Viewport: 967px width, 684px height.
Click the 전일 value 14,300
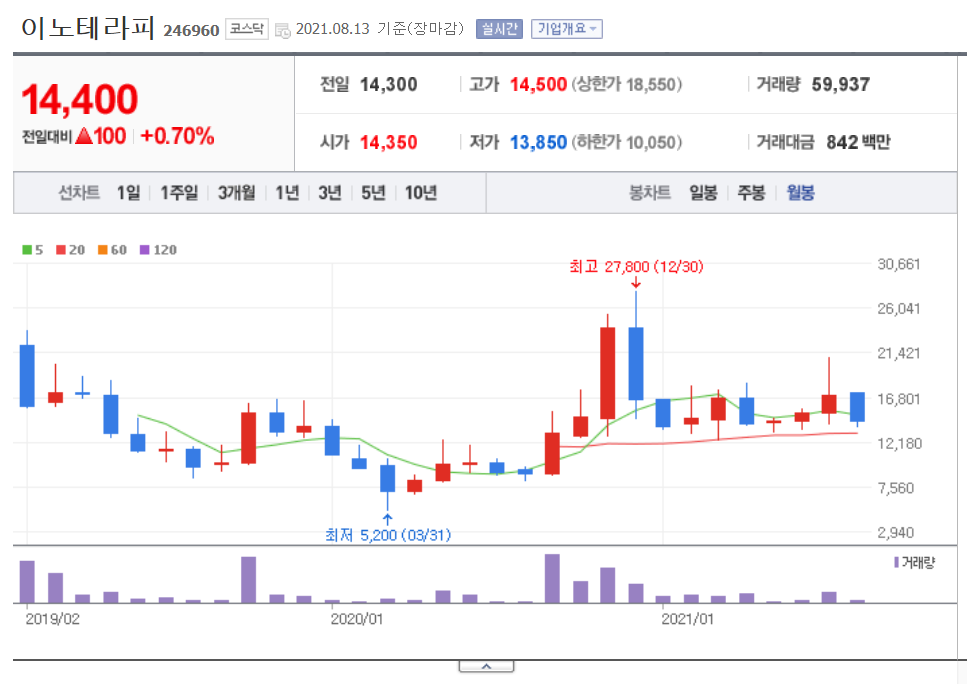tap(389, 84)
